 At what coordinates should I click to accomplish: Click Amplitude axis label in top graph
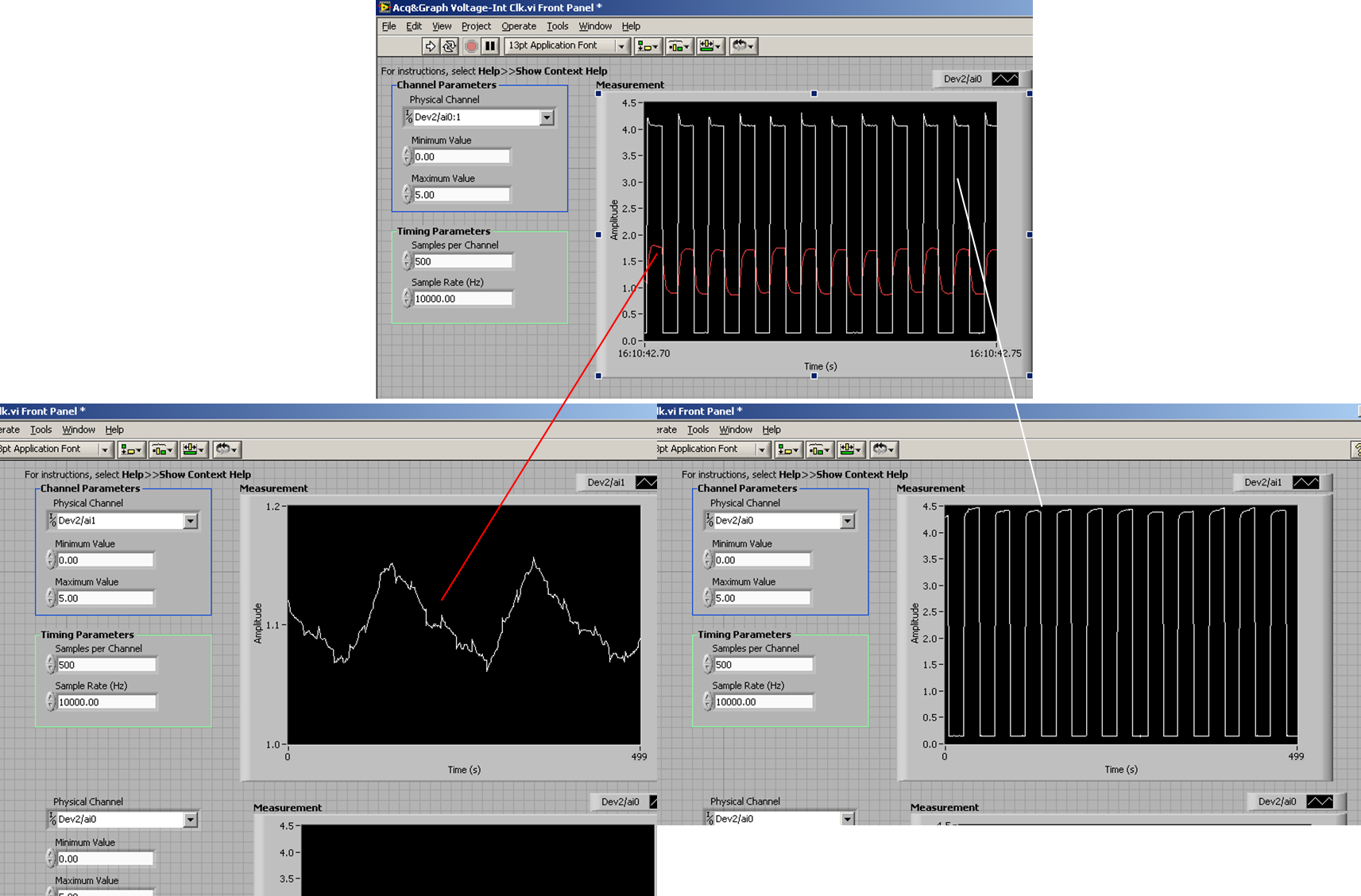click(614, 220)
